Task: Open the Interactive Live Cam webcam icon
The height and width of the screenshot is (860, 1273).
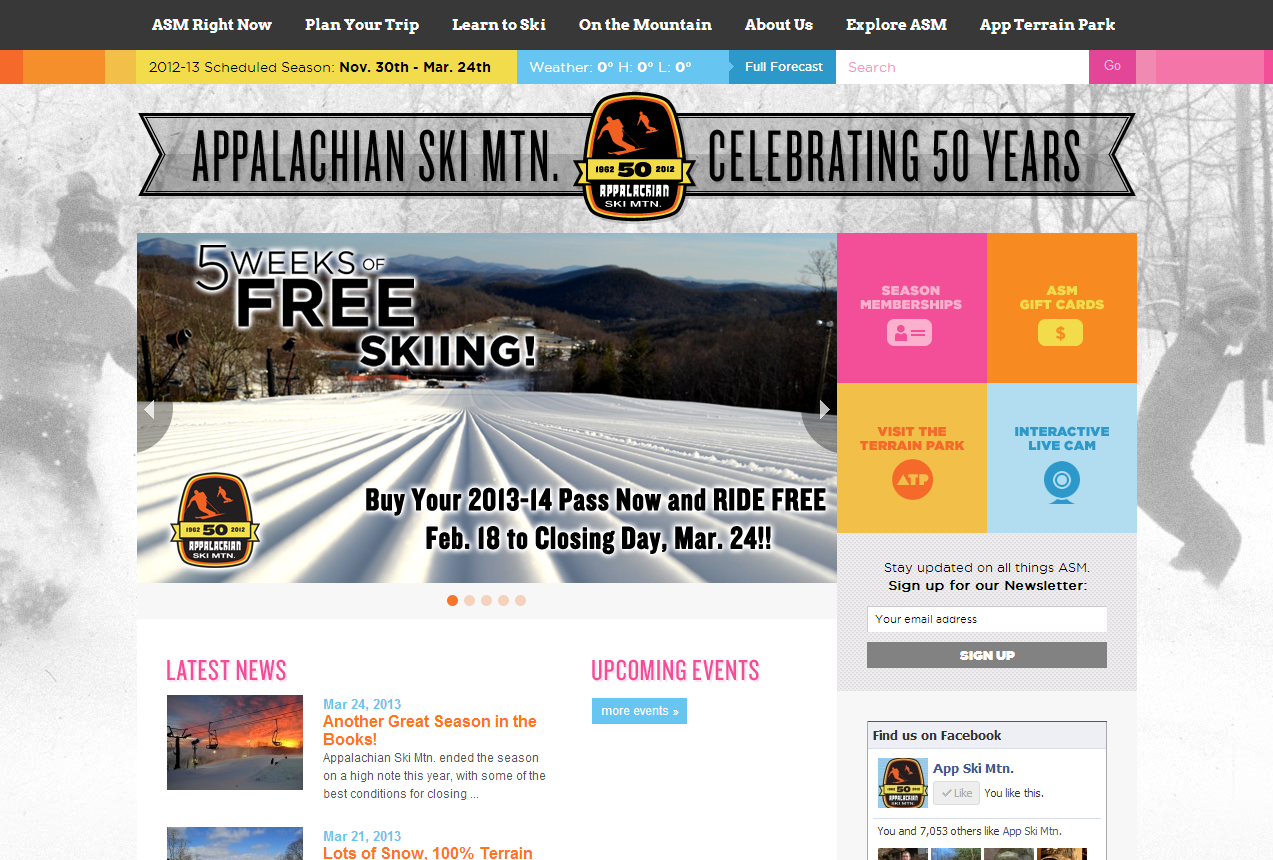Action: [x=1062, y=481]
